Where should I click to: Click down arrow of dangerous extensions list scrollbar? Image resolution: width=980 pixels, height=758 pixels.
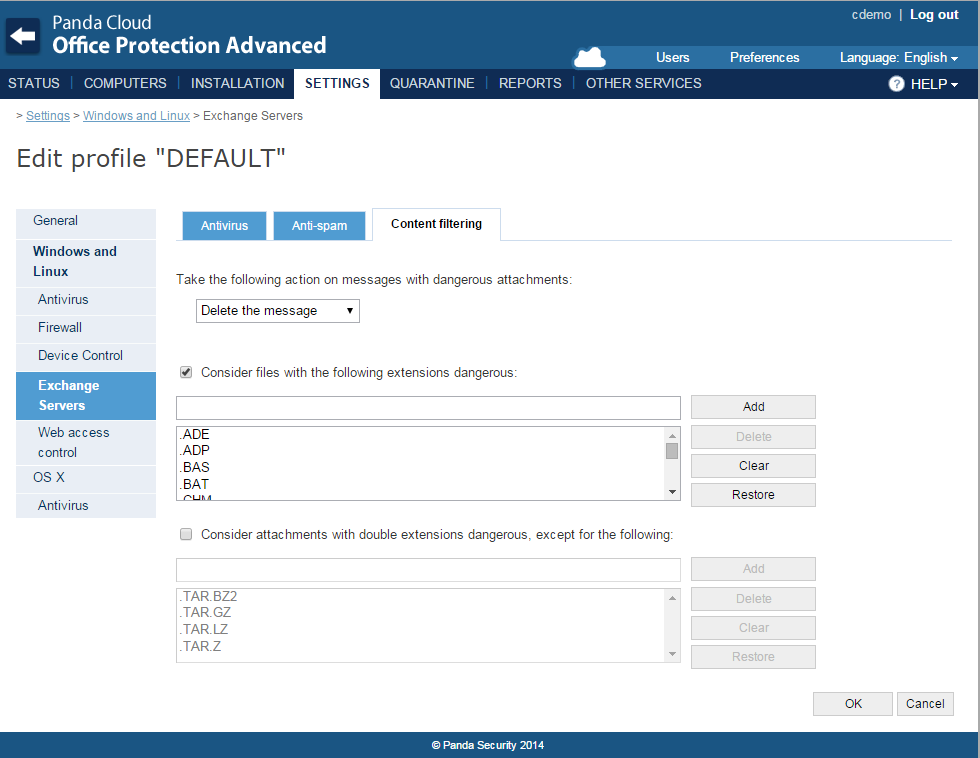point(672,492)
